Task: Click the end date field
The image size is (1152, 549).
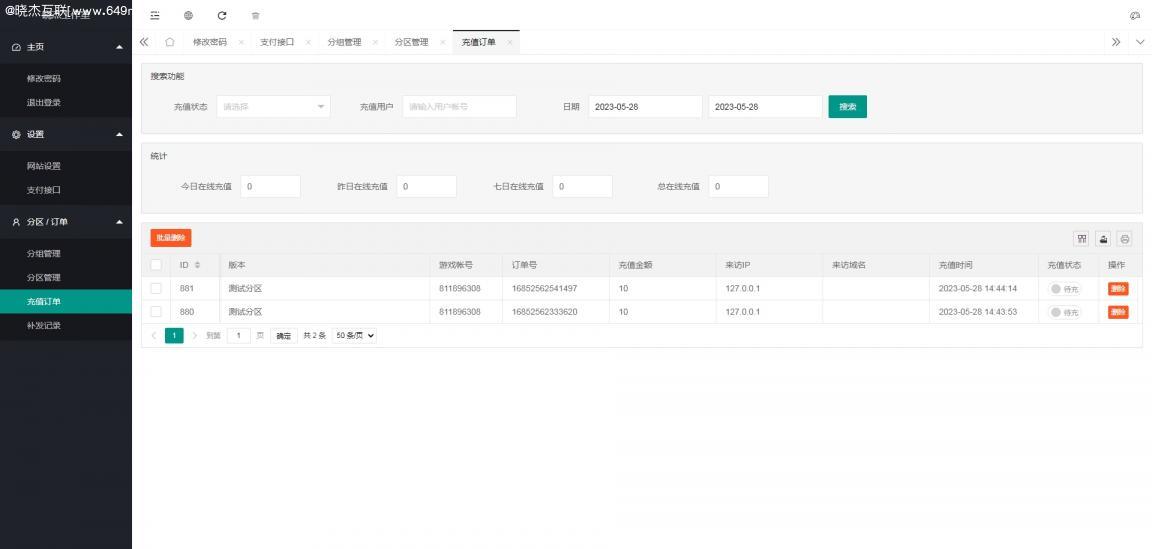Action: pyautogui.click(x=766, y=107)
